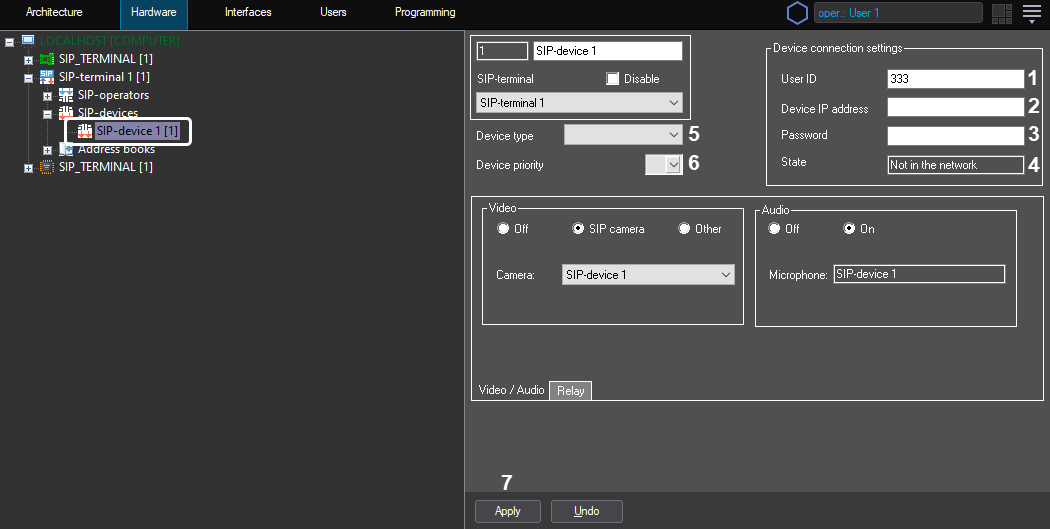1050x529 pixels.
Task: Click the Undo button
Action: [586, 511]
